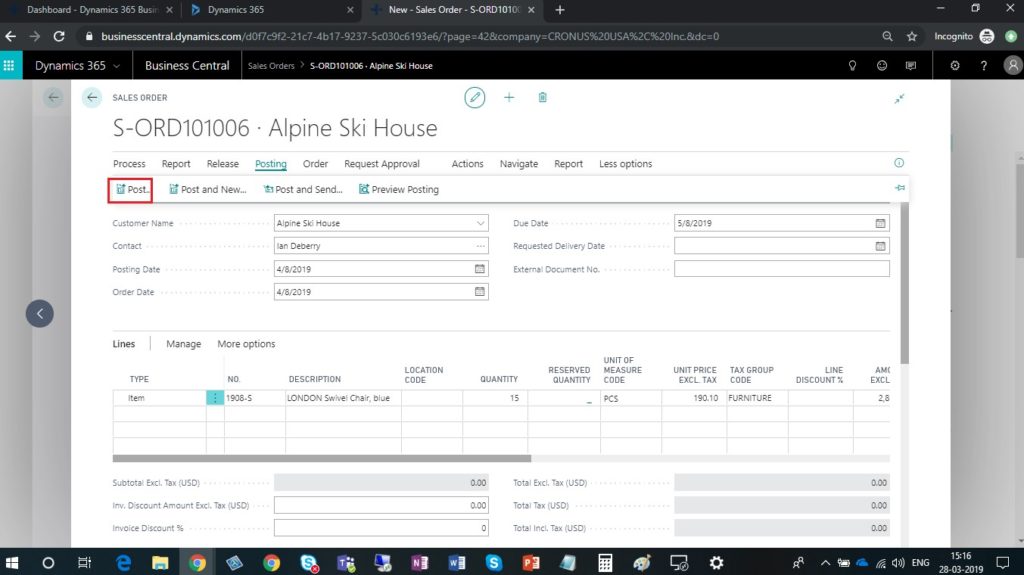Viewport: 1024px width, 575px height.
Task: Switch to Dashboard browser tab
Action: coord(92,10)
